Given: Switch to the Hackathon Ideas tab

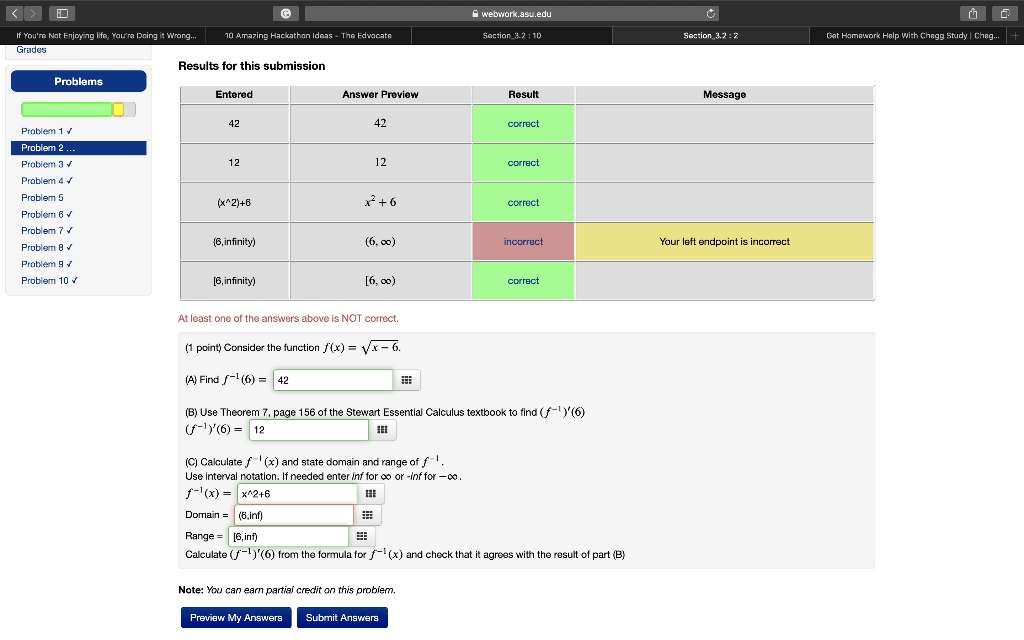Looking at the screenshot, I should pyautogui.click(x=305, y=34).
